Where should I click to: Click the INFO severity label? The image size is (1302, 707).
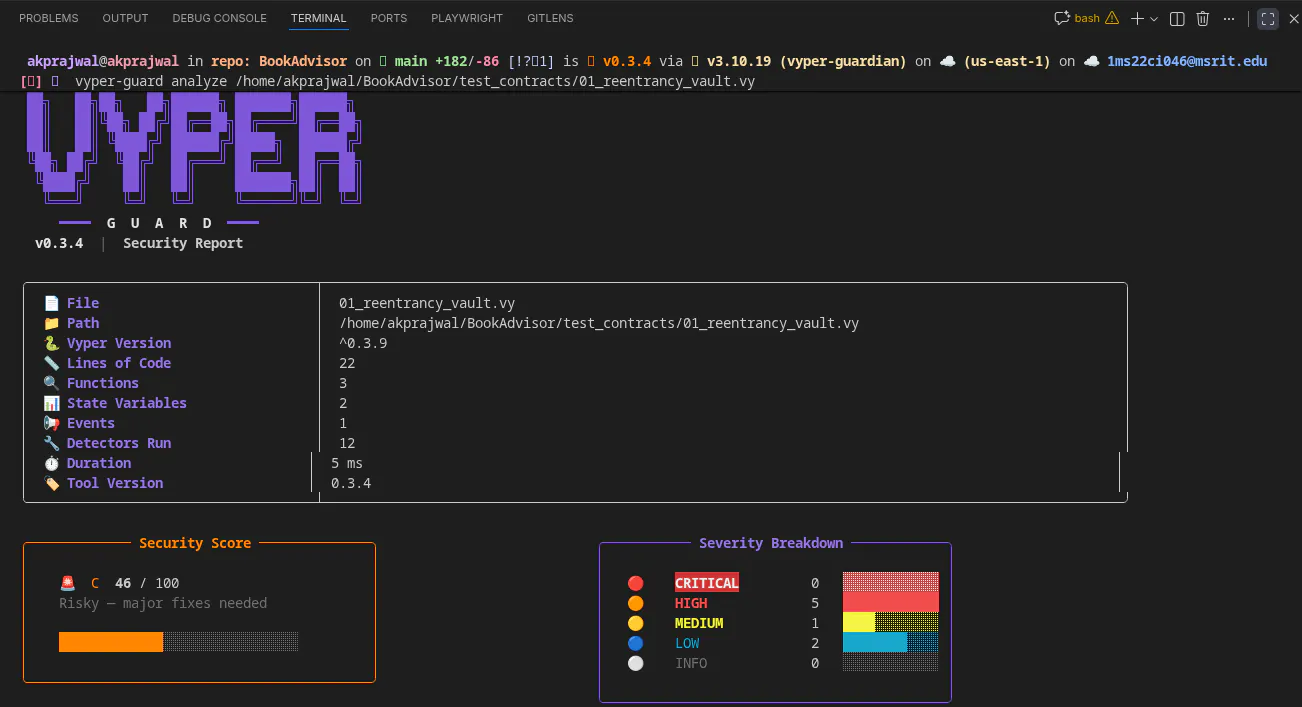point(691,663)
